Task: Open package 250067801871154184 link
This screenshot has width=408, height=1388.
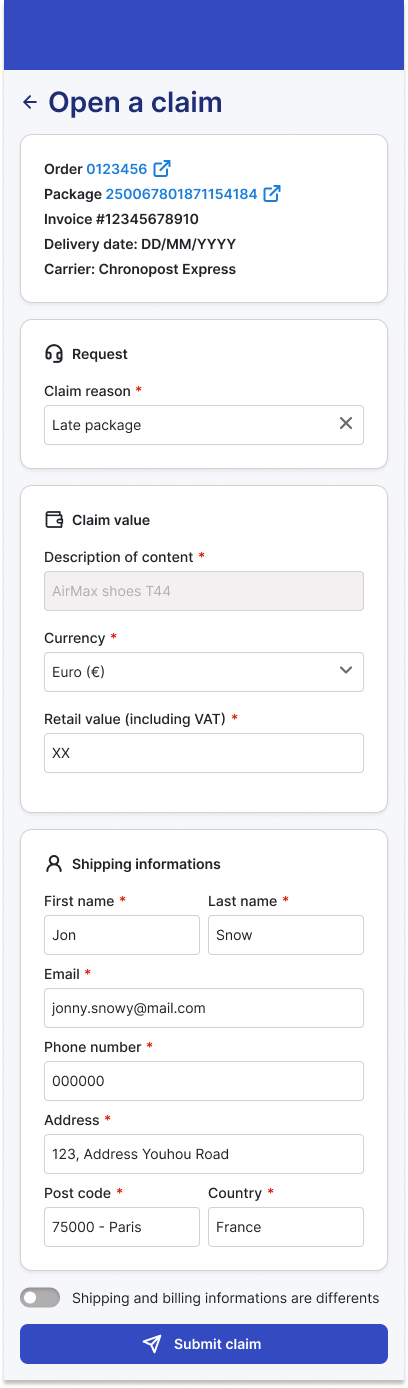Action: coord(182,194)
